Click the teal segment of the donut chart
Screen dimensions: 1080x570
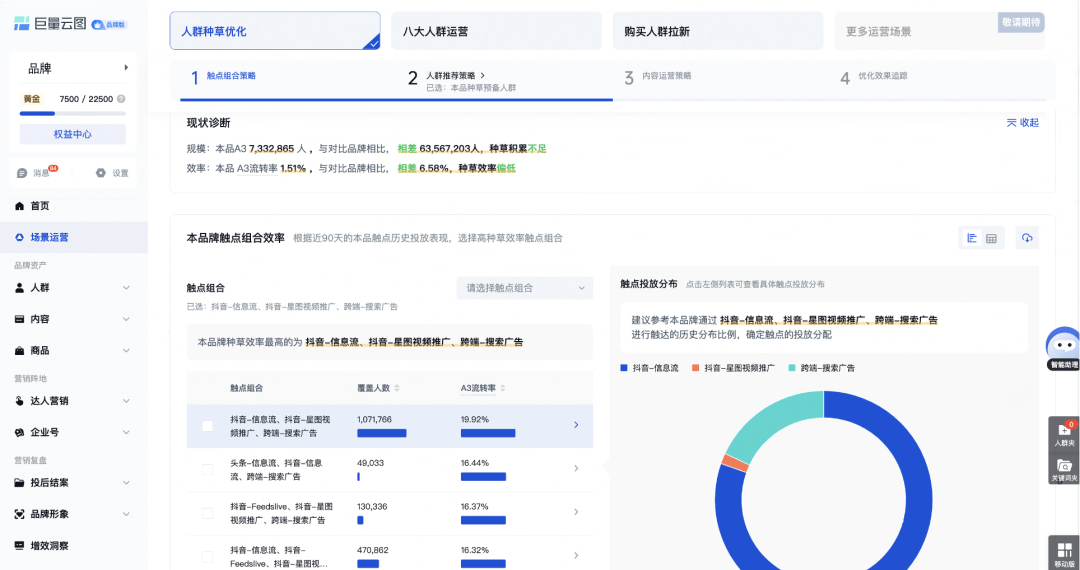pyautogui.click(x=767, y=421)
